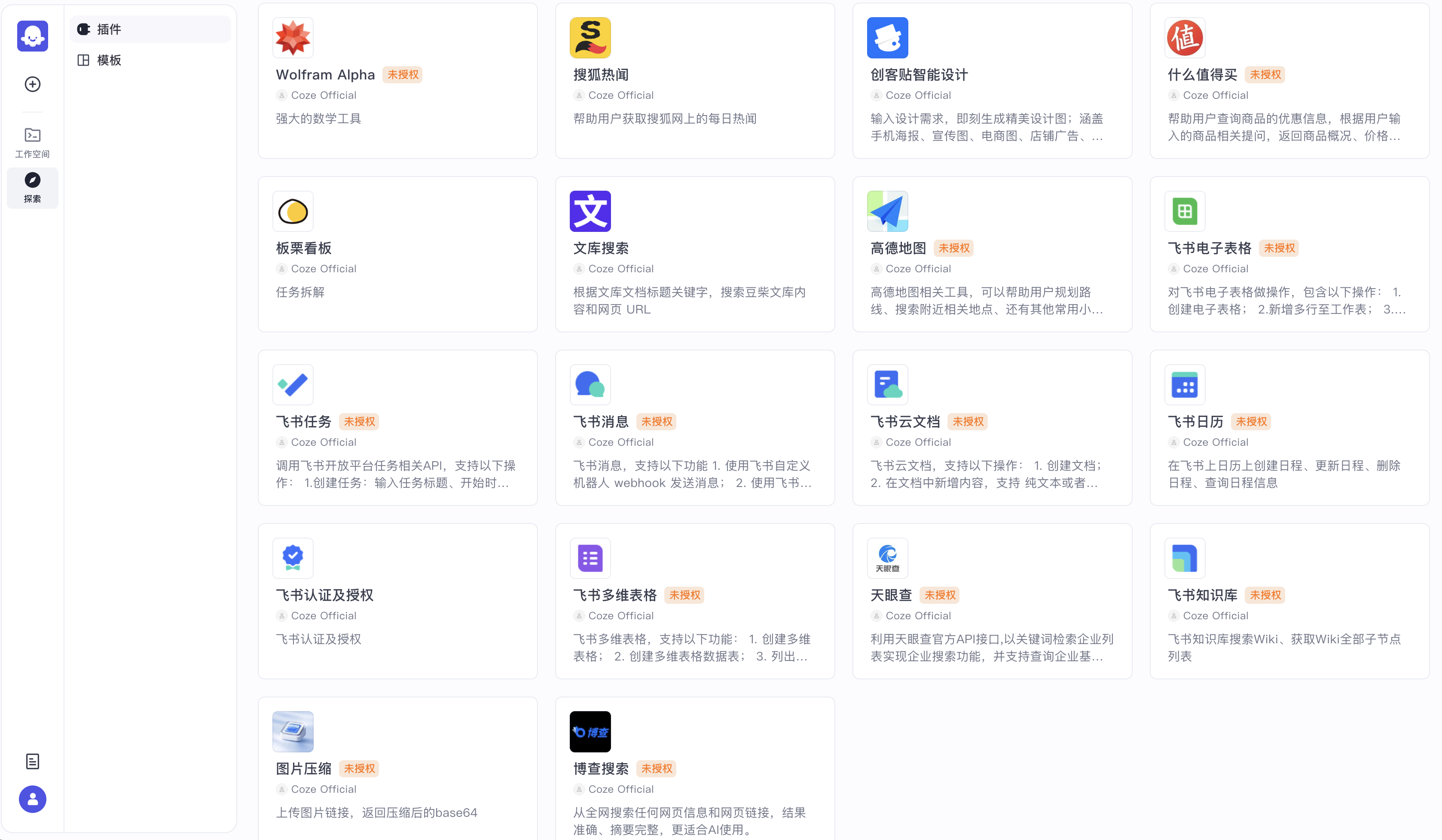Click the Wolfram Alpha plugin icon
Screen dimensions: 1442x840
click(293, 38)
